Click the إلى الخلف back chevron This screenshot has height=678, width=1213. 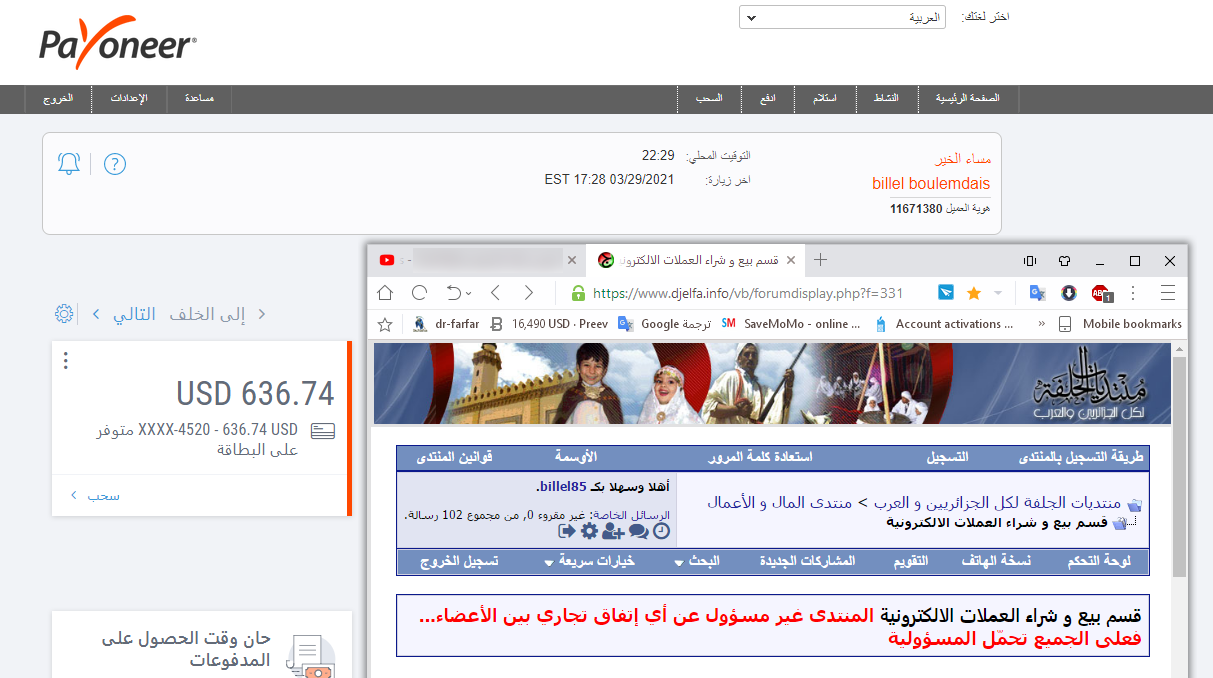pyautogui.click(x=262, y=314)
